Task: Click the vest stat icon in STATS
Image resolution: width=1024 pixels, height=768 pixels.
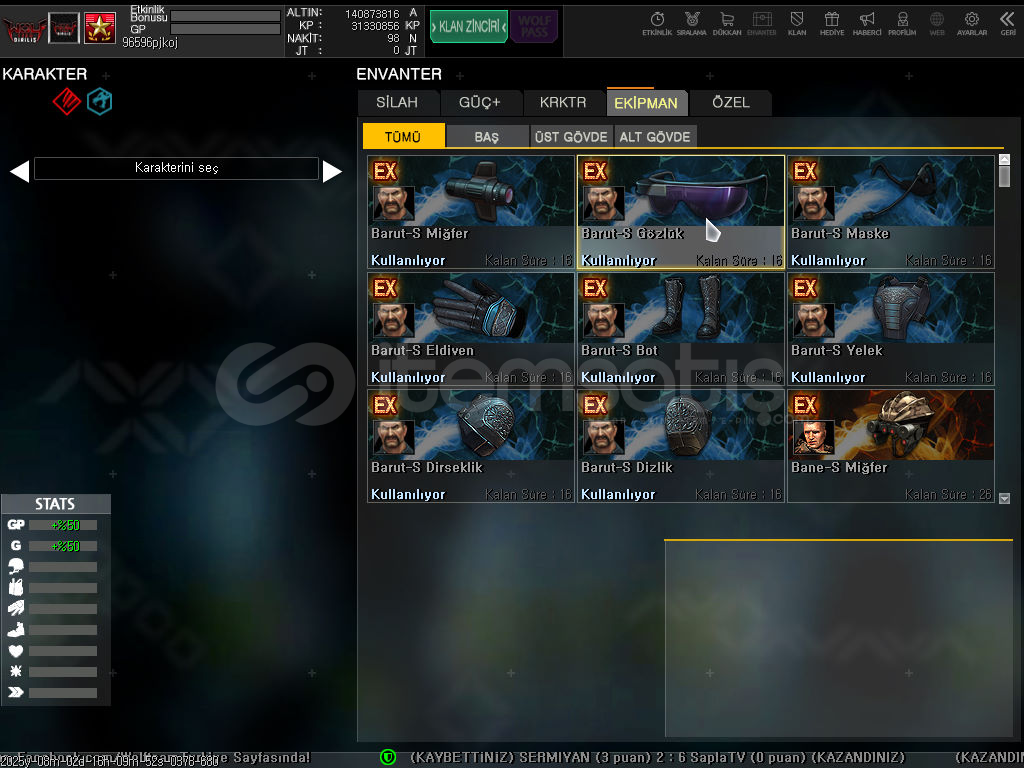Action: [16, 587]
